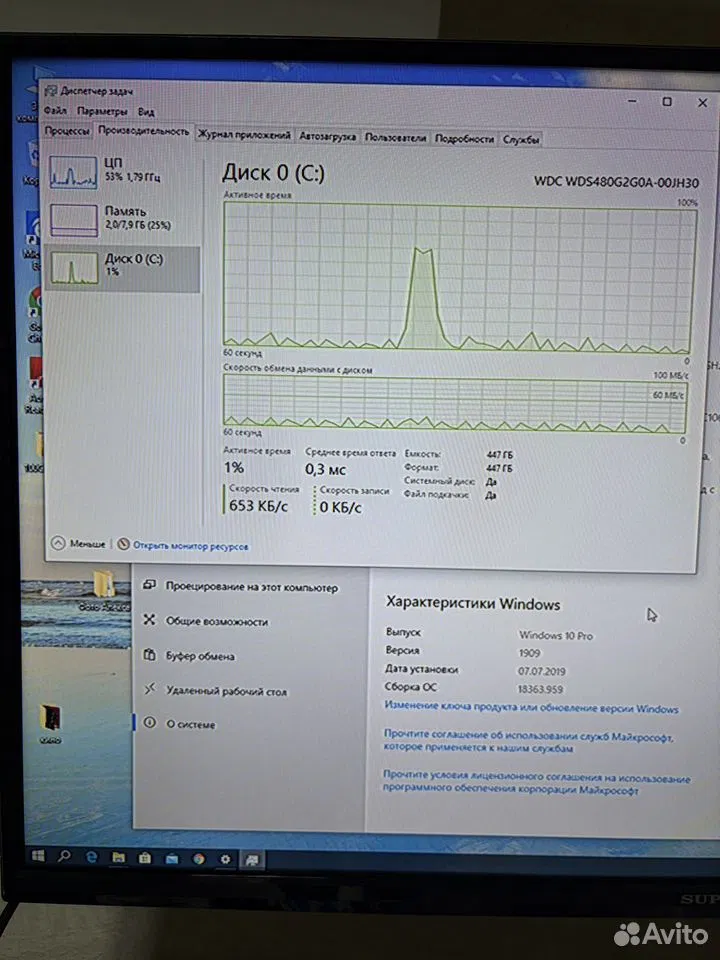Switch to the Службы tab
The width and height of the screenshot is (720, 960).
click(521, 140)
